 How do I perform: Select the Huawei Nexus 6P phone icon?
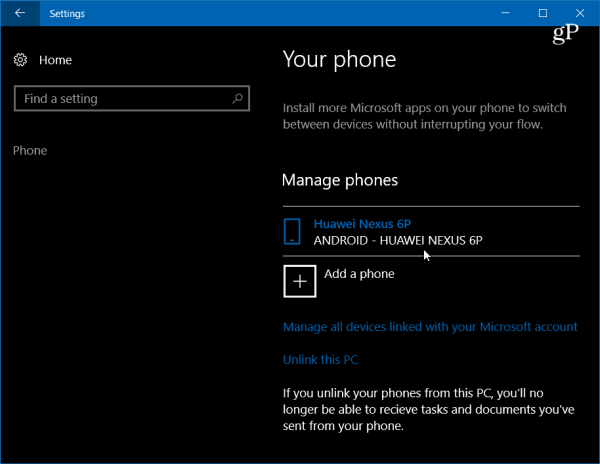coord(292,231)
